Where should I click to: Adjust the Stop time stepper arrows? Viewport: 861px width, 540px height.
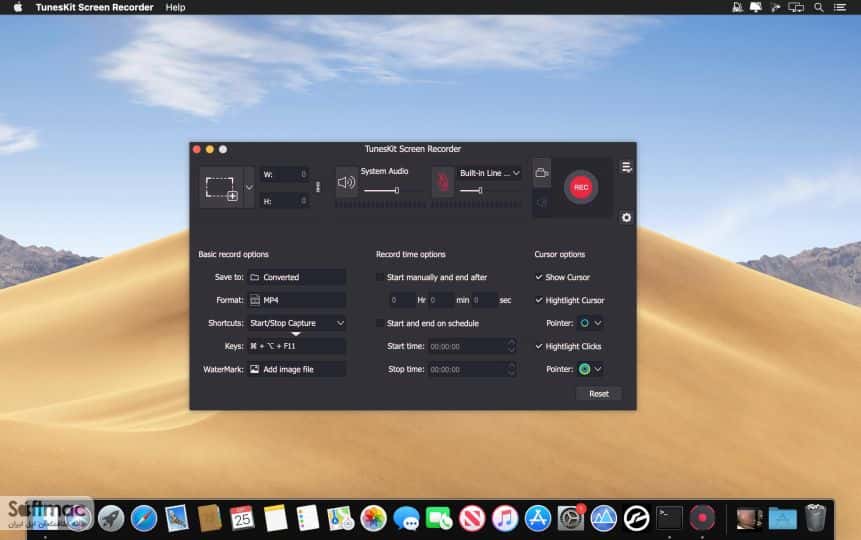[x=511, y=369]
